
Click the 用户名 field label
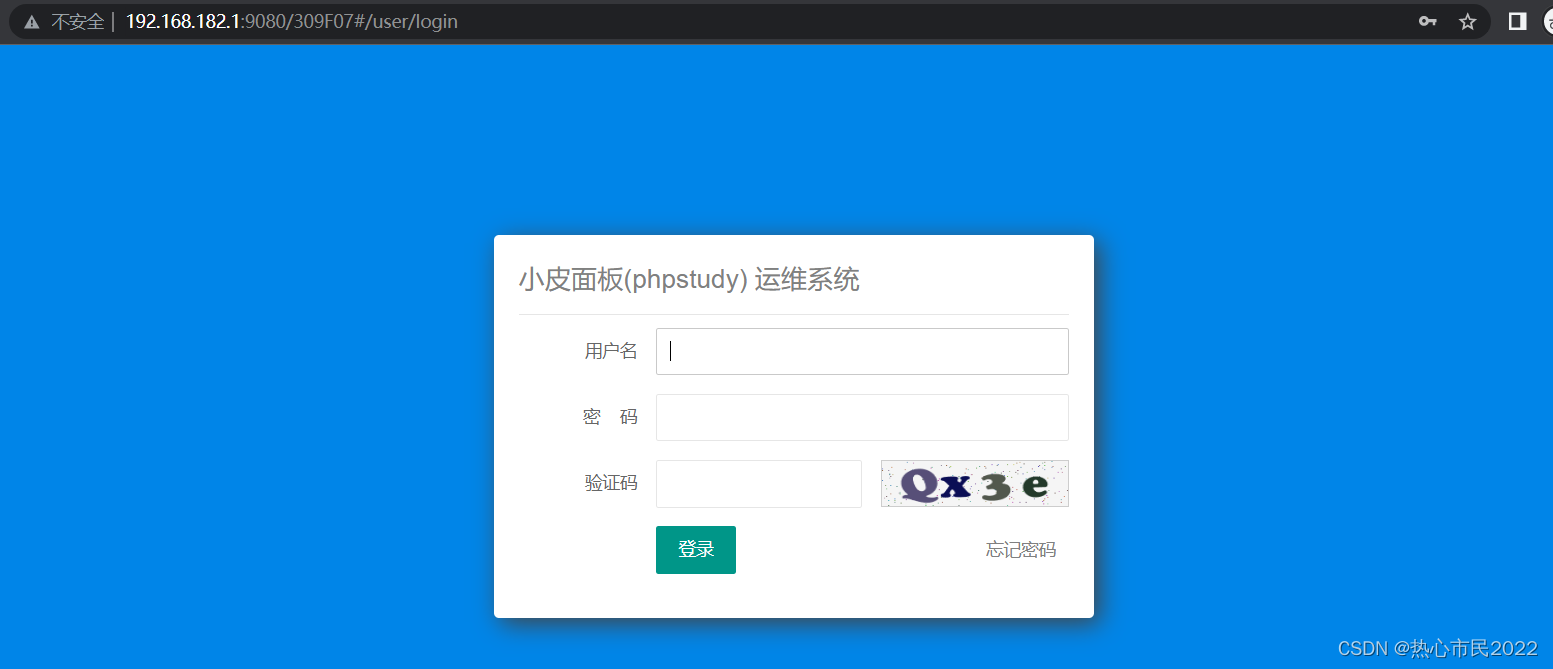pos(611,351)
